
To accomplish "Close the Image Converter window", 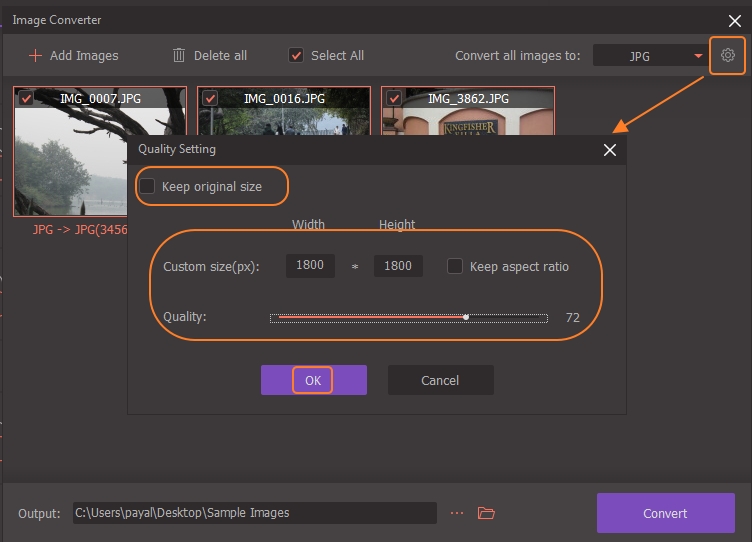I will [x=734, y=19].
